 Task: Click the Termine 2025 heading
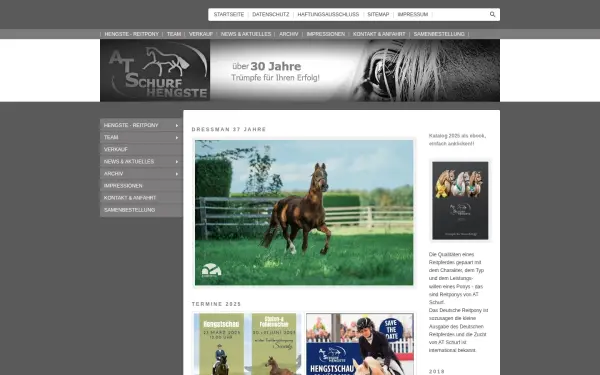[216, 304]
